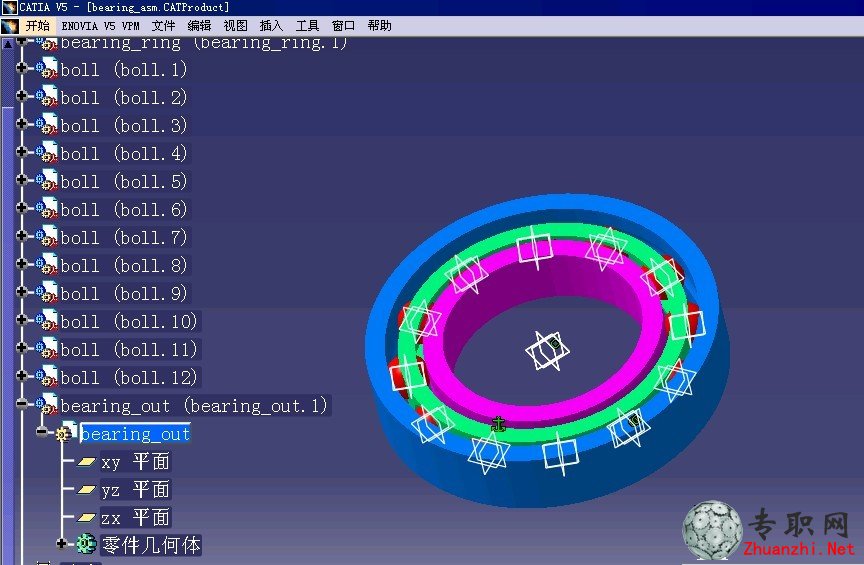Click the boll.1 product icon

(47, 69)
